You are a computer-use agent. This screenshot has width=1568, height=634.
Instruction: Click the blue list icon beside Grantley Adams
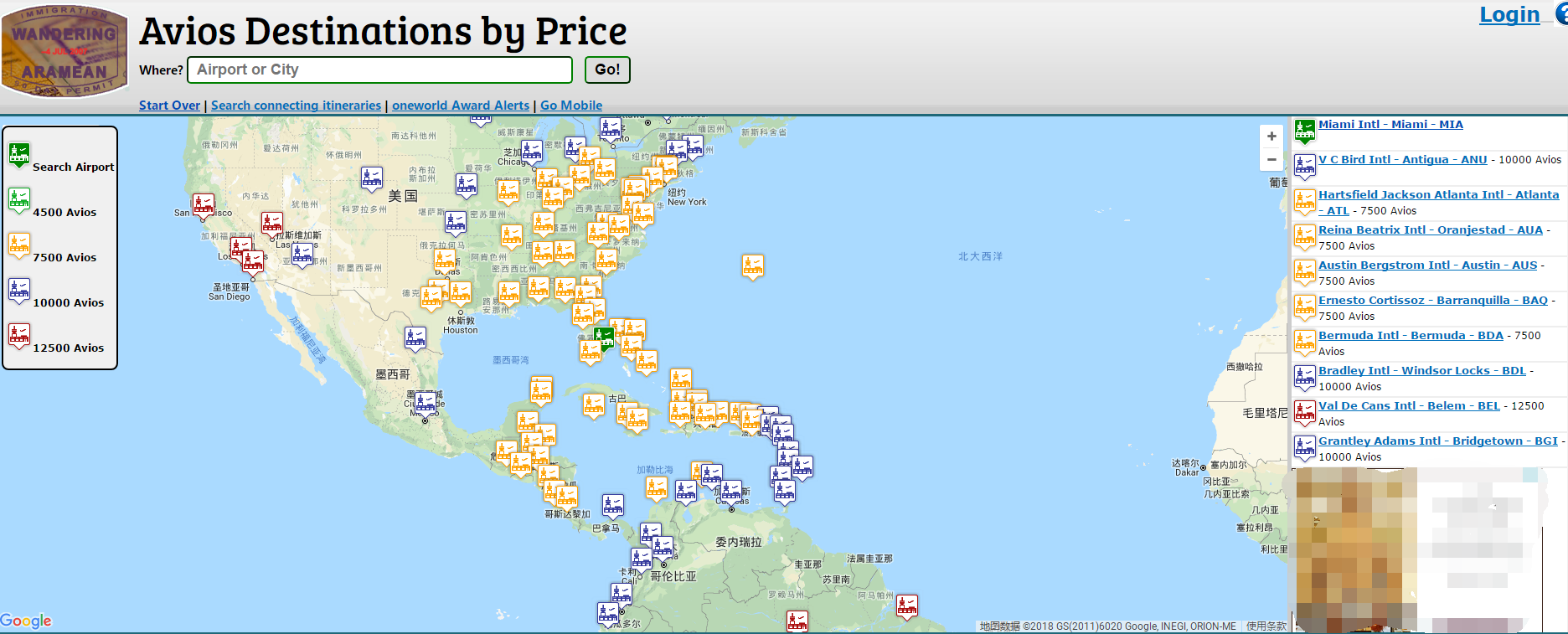point(1305,448)
